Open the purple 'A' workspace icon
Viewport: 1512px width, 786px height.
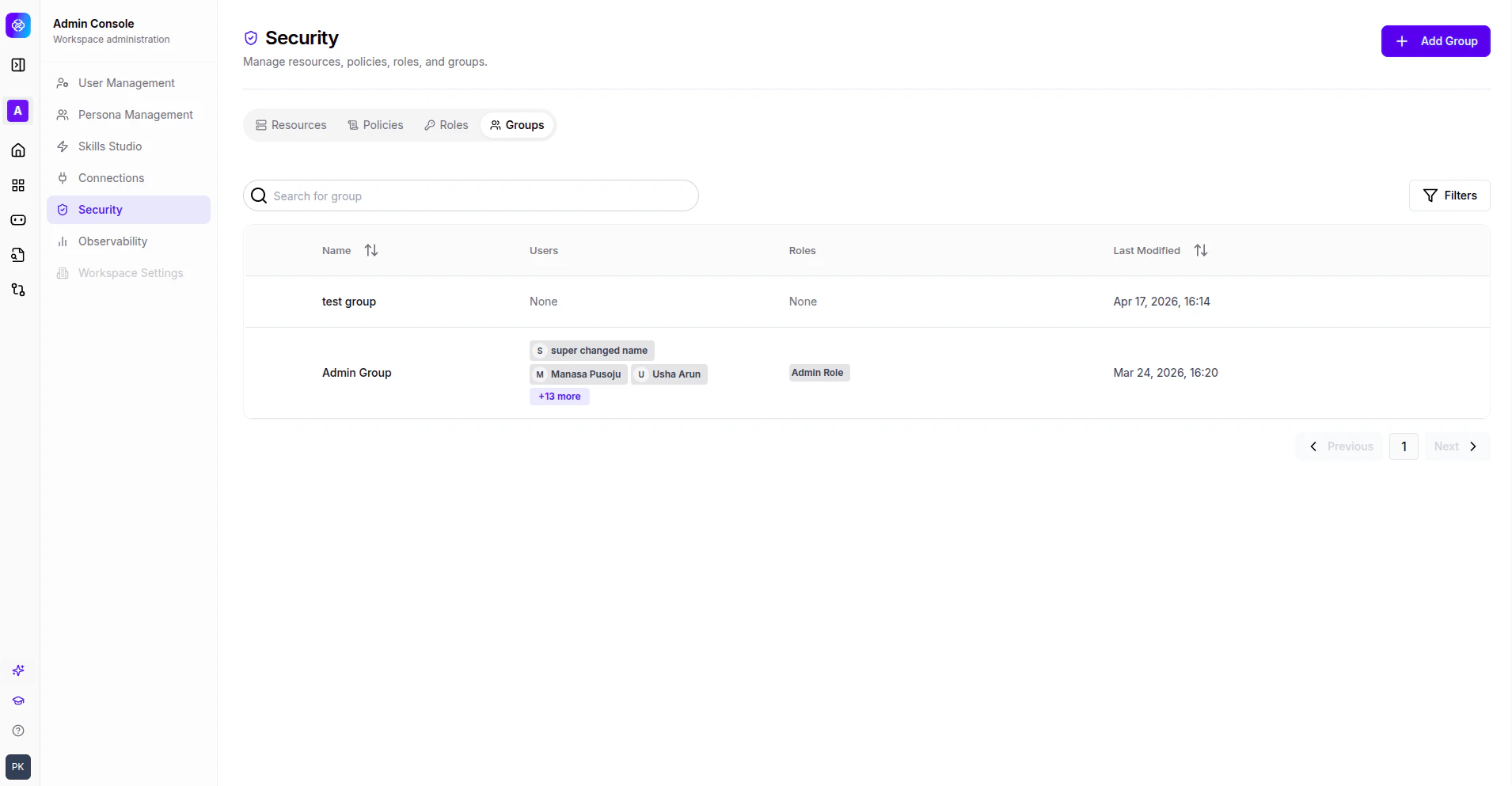click(x=18, y=111)
